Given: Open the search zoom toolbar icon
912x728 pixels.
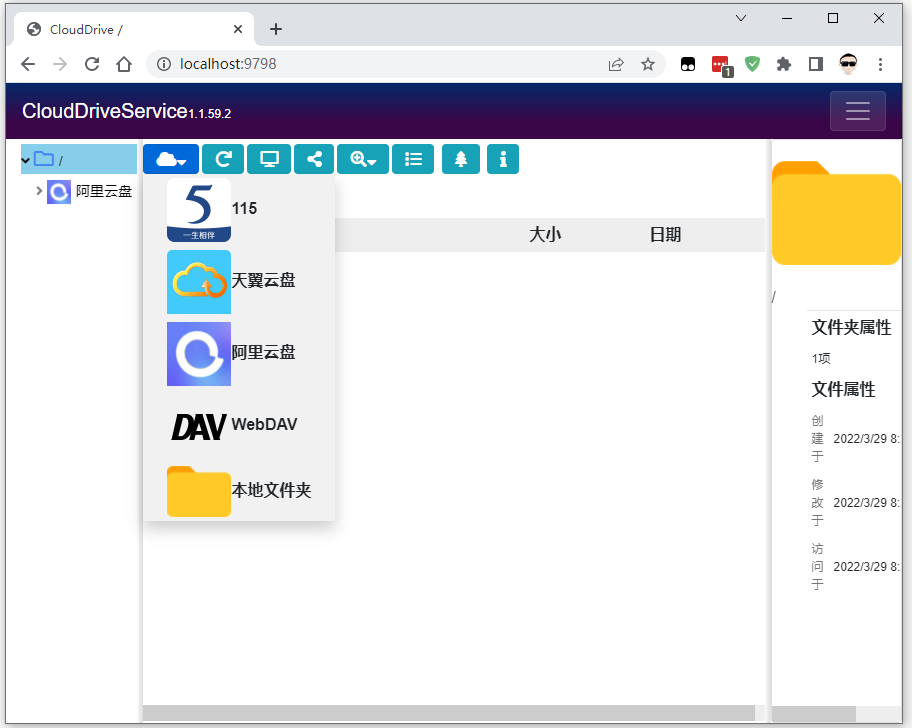Looking at the screenshot, I should coord(362,159).
